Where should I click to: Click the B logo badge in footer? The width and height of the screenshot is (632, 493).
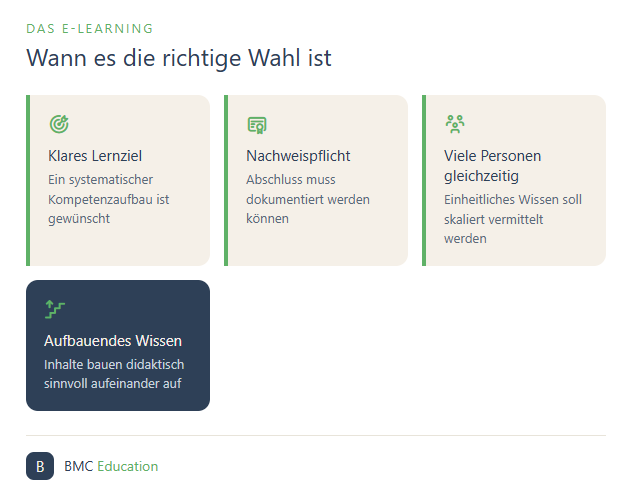click(40, 466)
